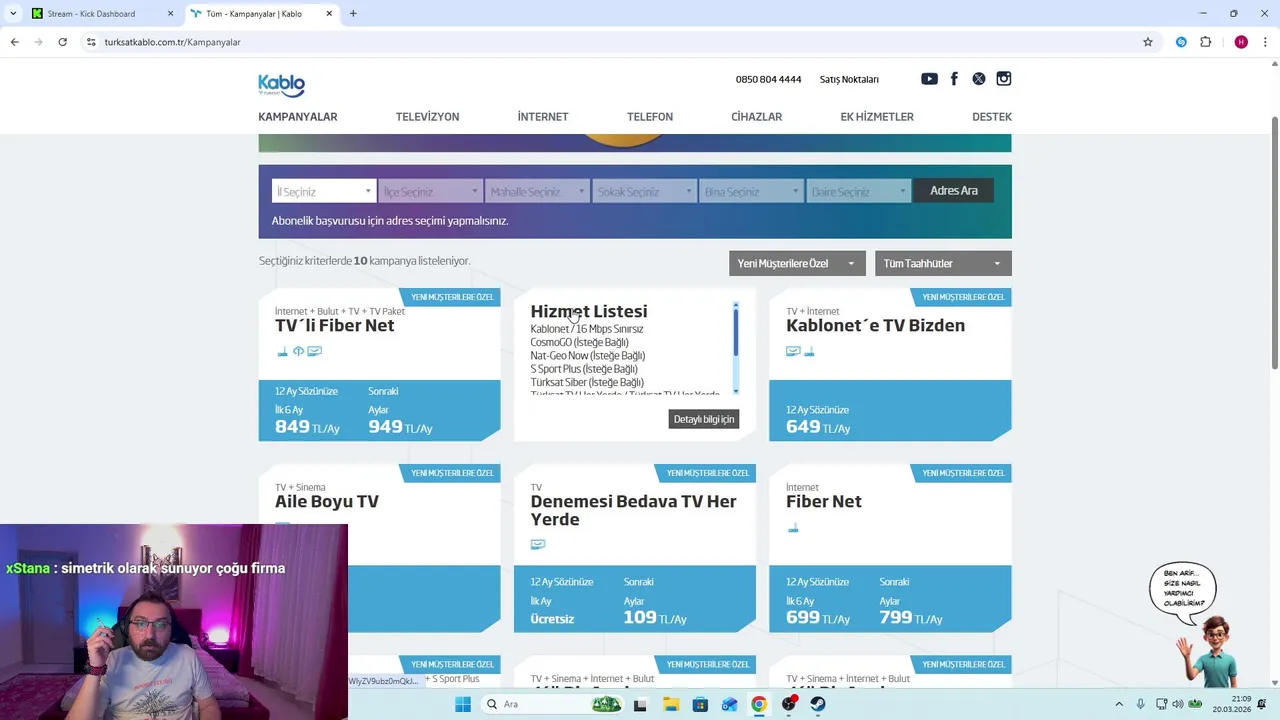Open the virtual assistant Arif avatar
The image size is (1280, 720).
pos(1213,650)
